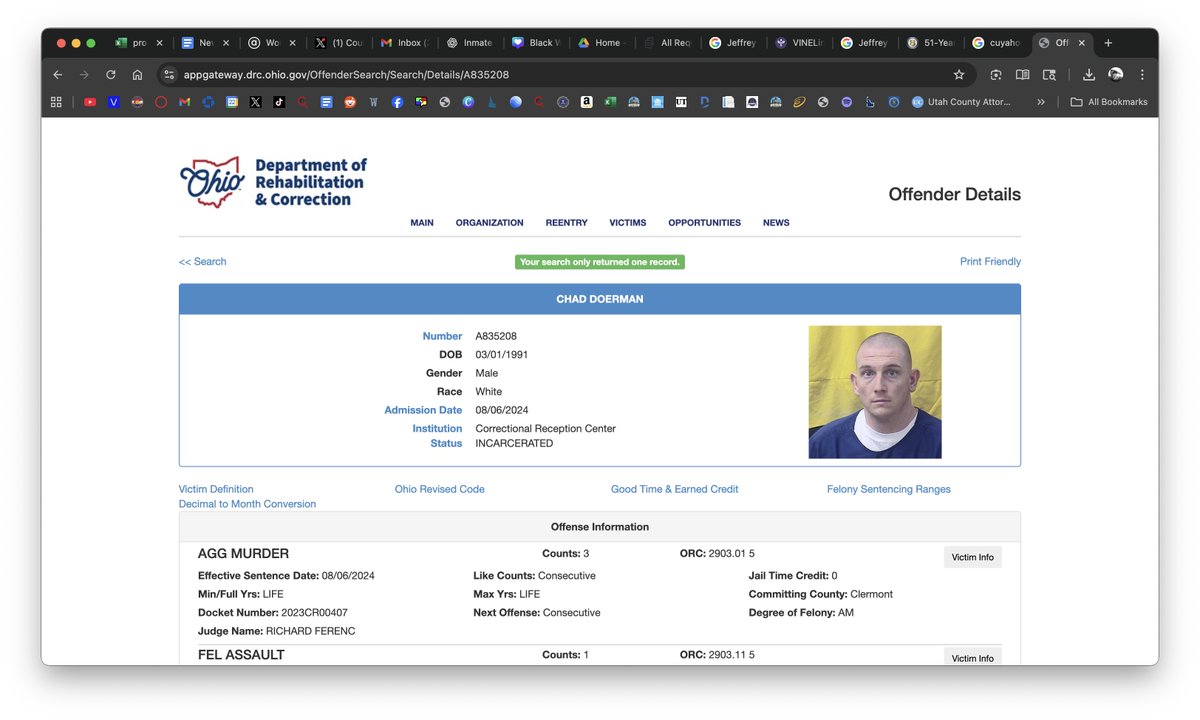This screenshot has height=720, width=1200.
Task: Open the Ohio Revised Code link
Action: (440, 490)
